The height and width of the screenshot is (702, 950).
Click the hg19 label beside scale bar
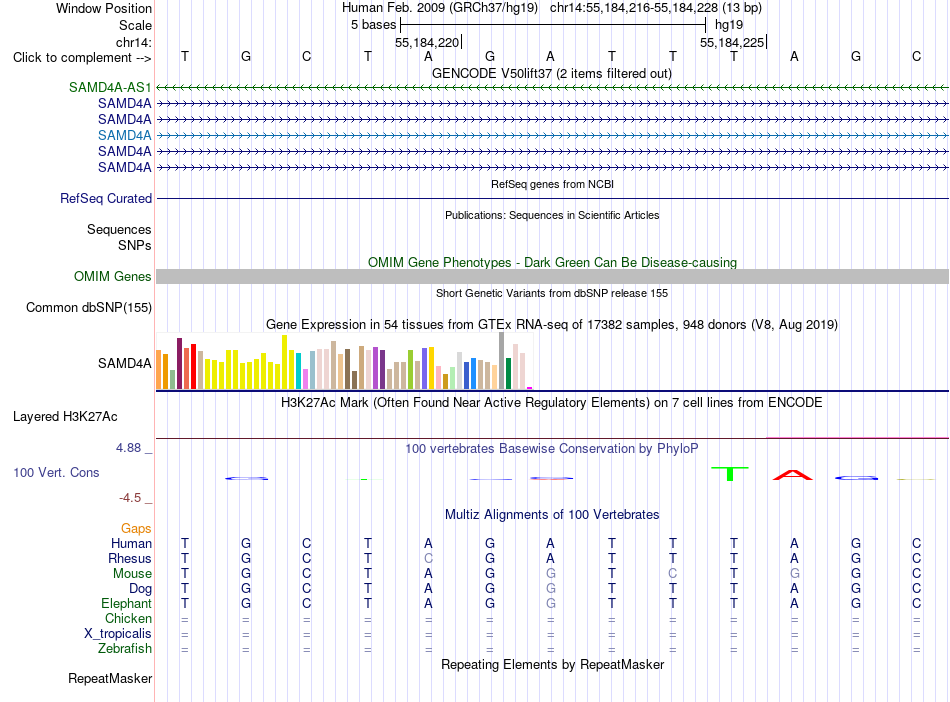[729, 25]
